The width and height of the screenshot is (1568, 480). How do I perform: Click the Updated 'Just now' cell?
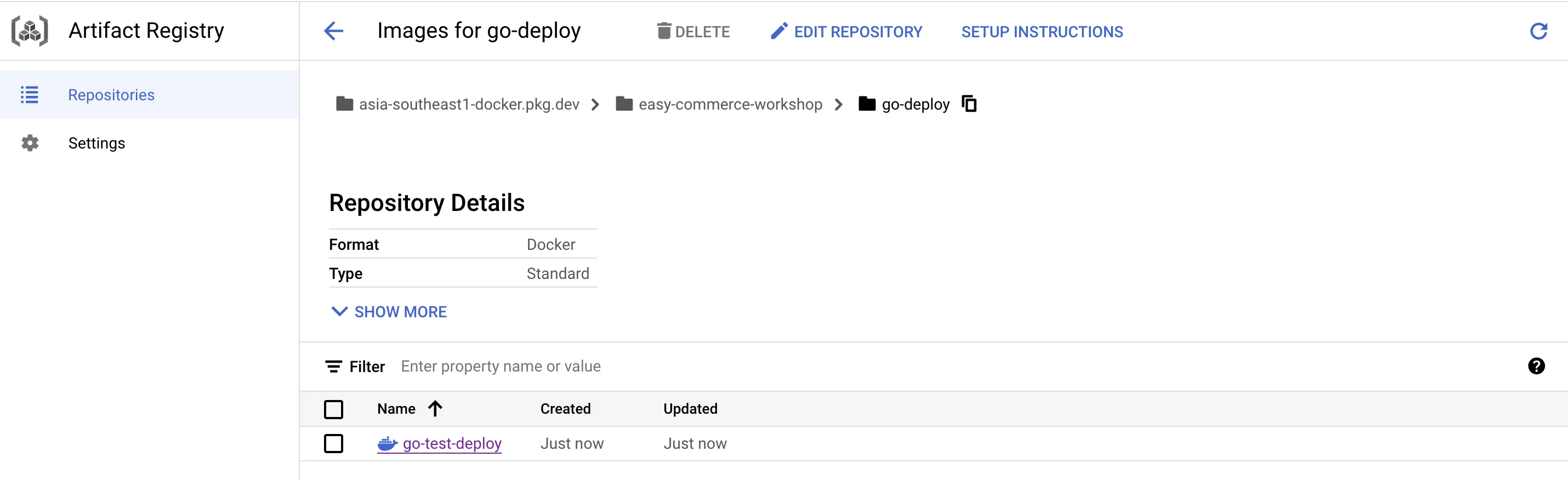click(695, 443)
